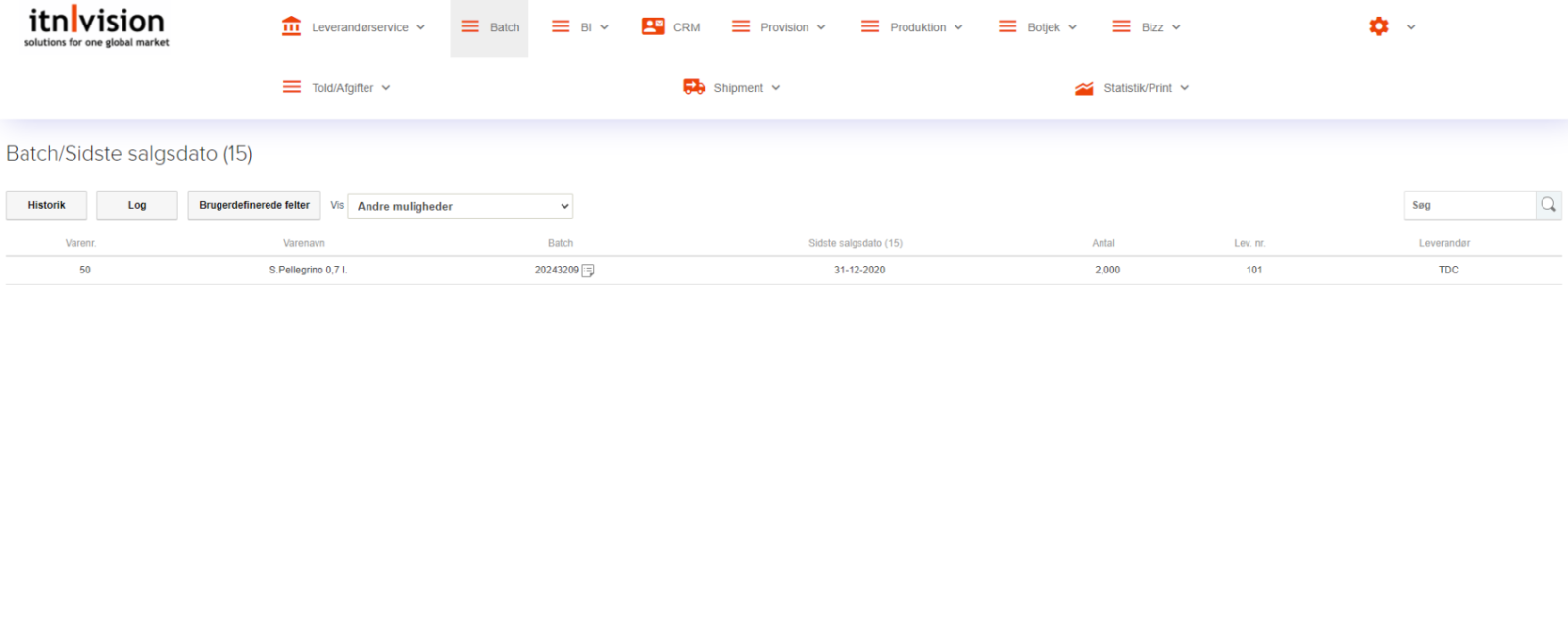This screenshot has height=642, width=1568.
Task: Expand the Provision menu chevron
Action: tap(821, 27)
